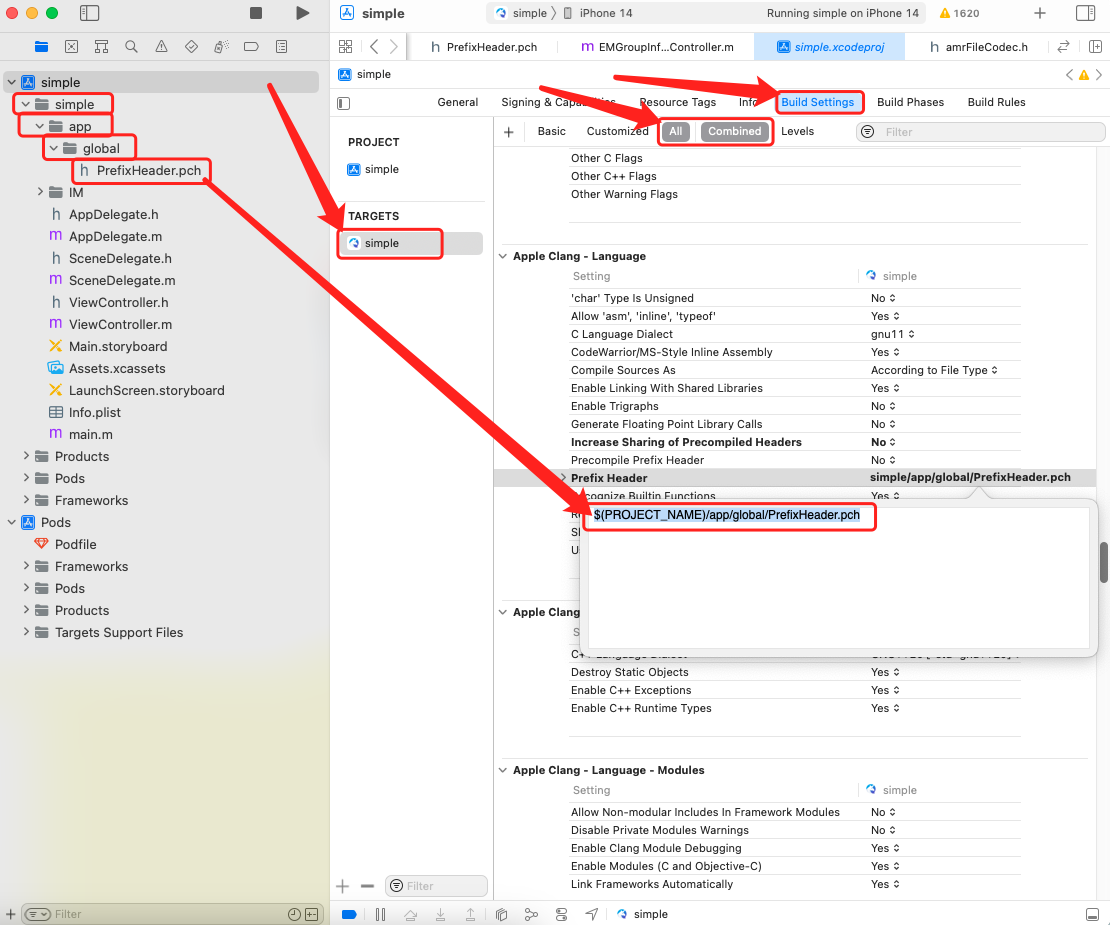Click the build settings vertical scrollbar
The width and height of the screenshot is (1110, 925).
1103,562
